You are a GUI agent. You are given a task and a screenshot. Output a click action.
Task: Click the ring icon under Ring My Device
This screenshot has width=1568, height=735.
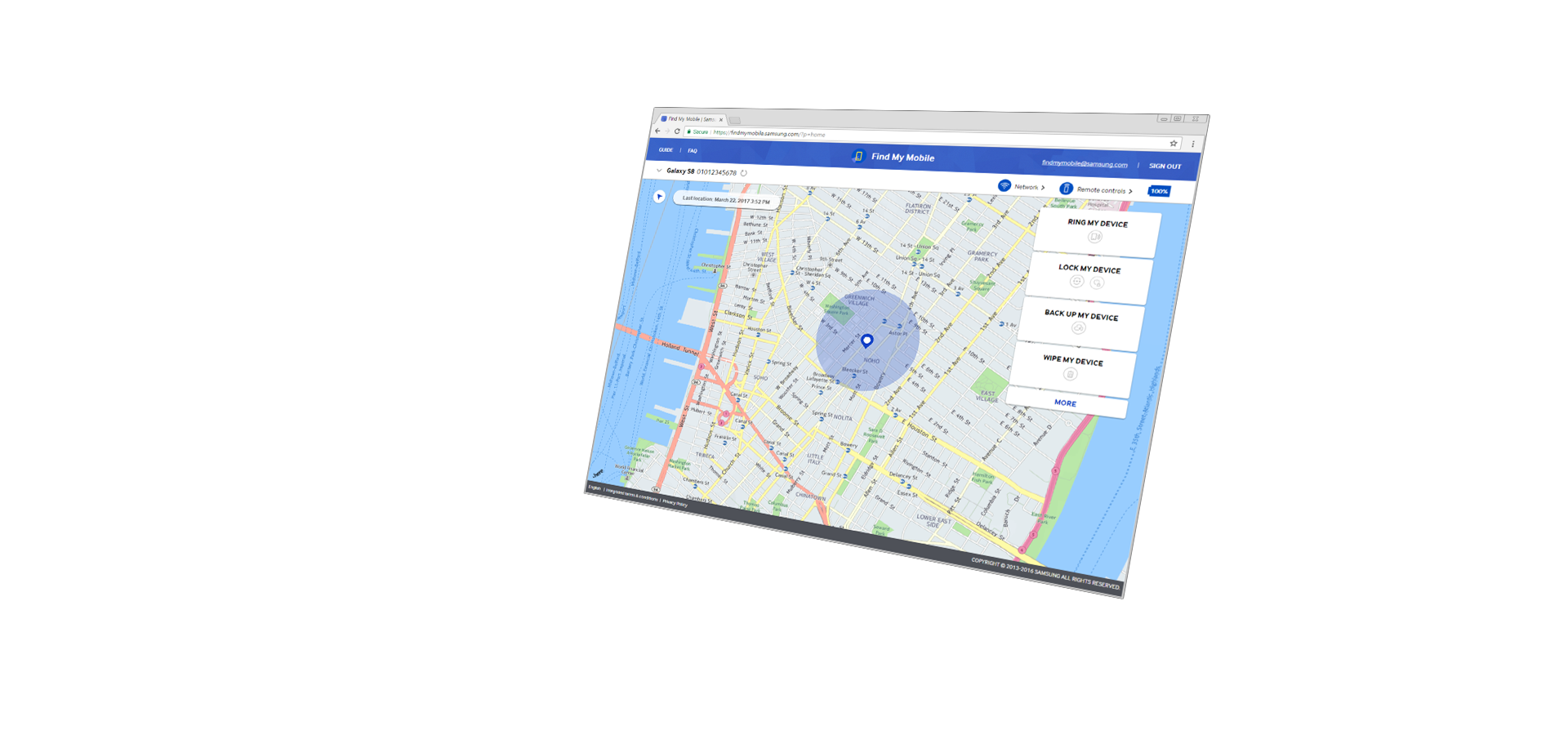click(x=1095, y=237)
